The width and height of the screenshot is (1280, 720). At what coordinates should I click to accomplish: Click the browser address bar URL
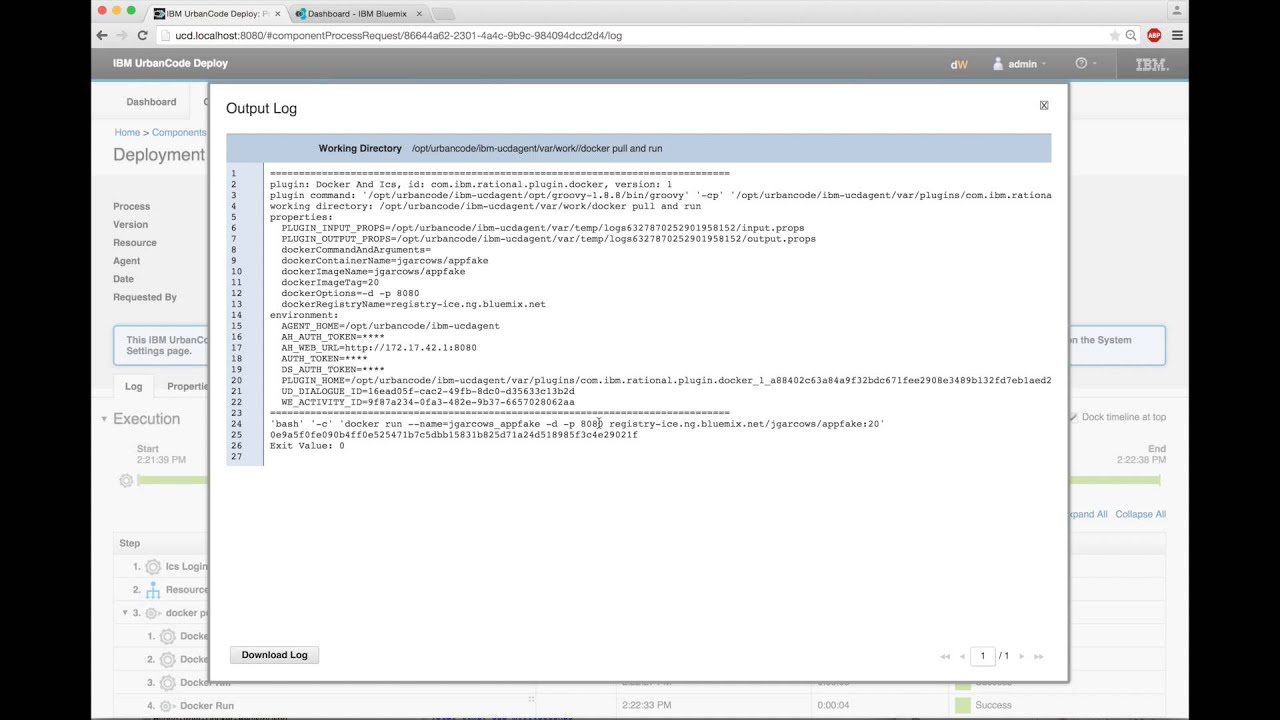(398, 35)
